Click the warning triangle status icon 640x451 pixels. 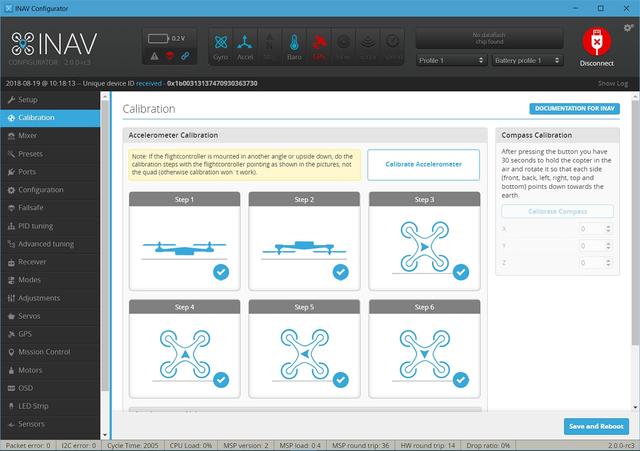[154, 56]
